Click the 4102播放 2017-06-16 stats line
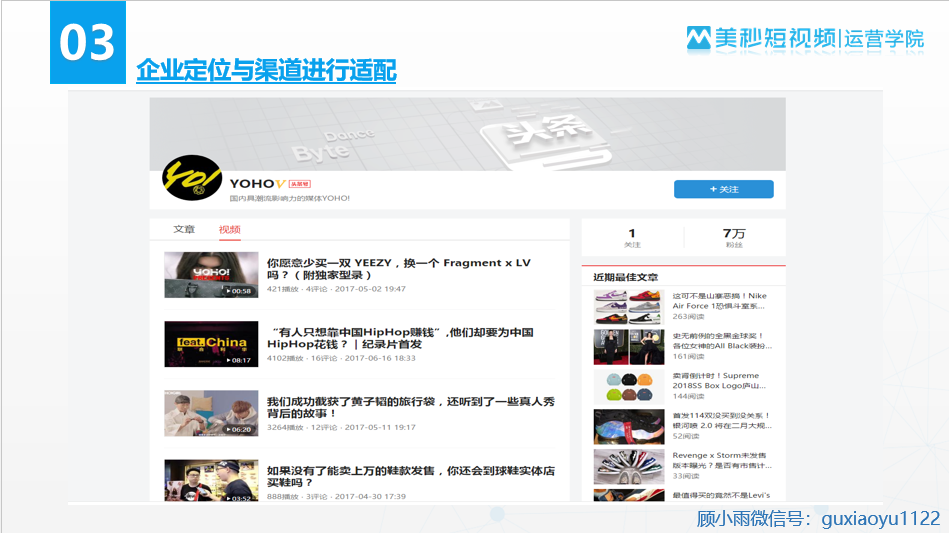The height and width of the screenshot is (533, 949). [x=341, y=358]
